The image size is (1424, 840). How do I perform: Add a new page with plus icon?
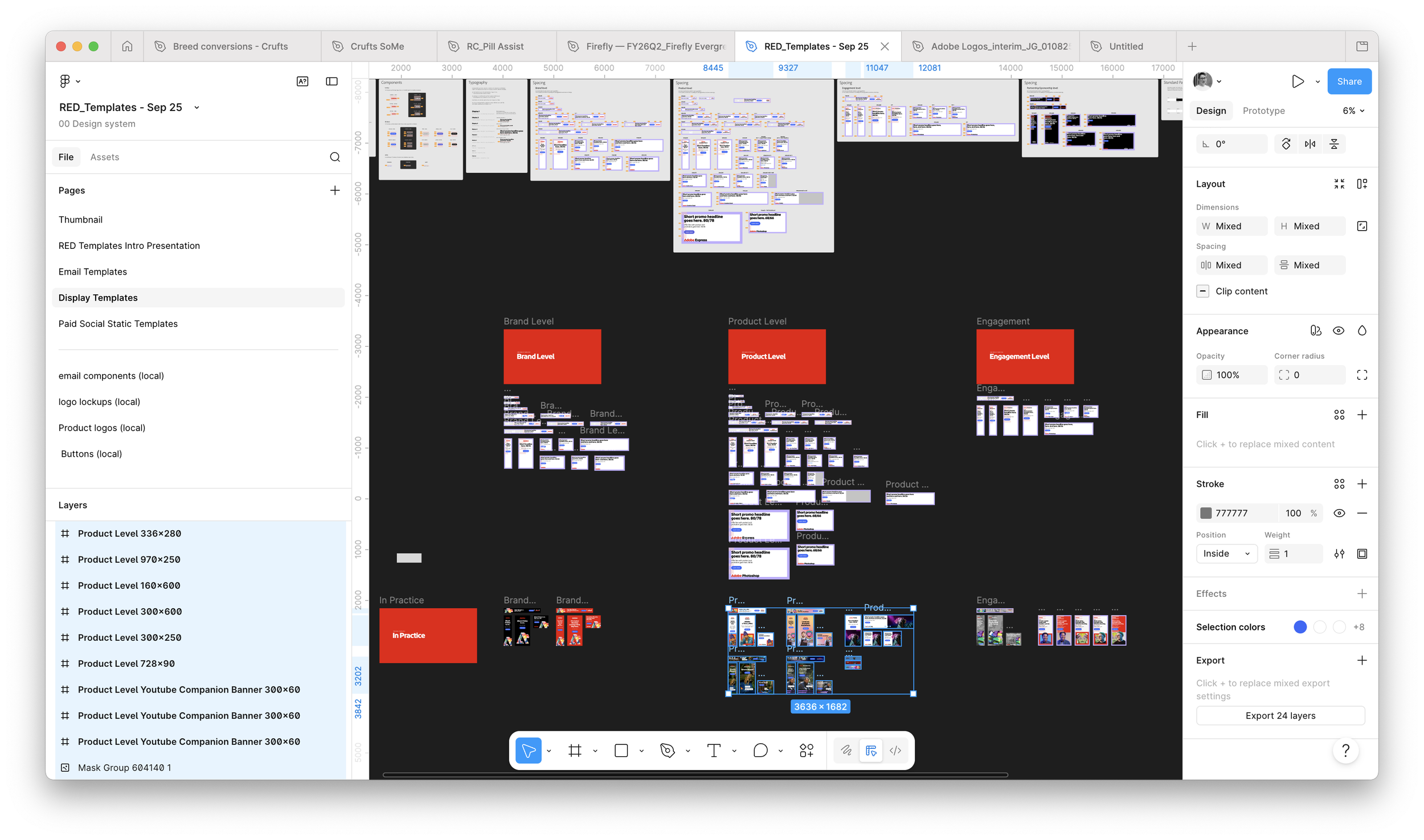click(335, 190)
